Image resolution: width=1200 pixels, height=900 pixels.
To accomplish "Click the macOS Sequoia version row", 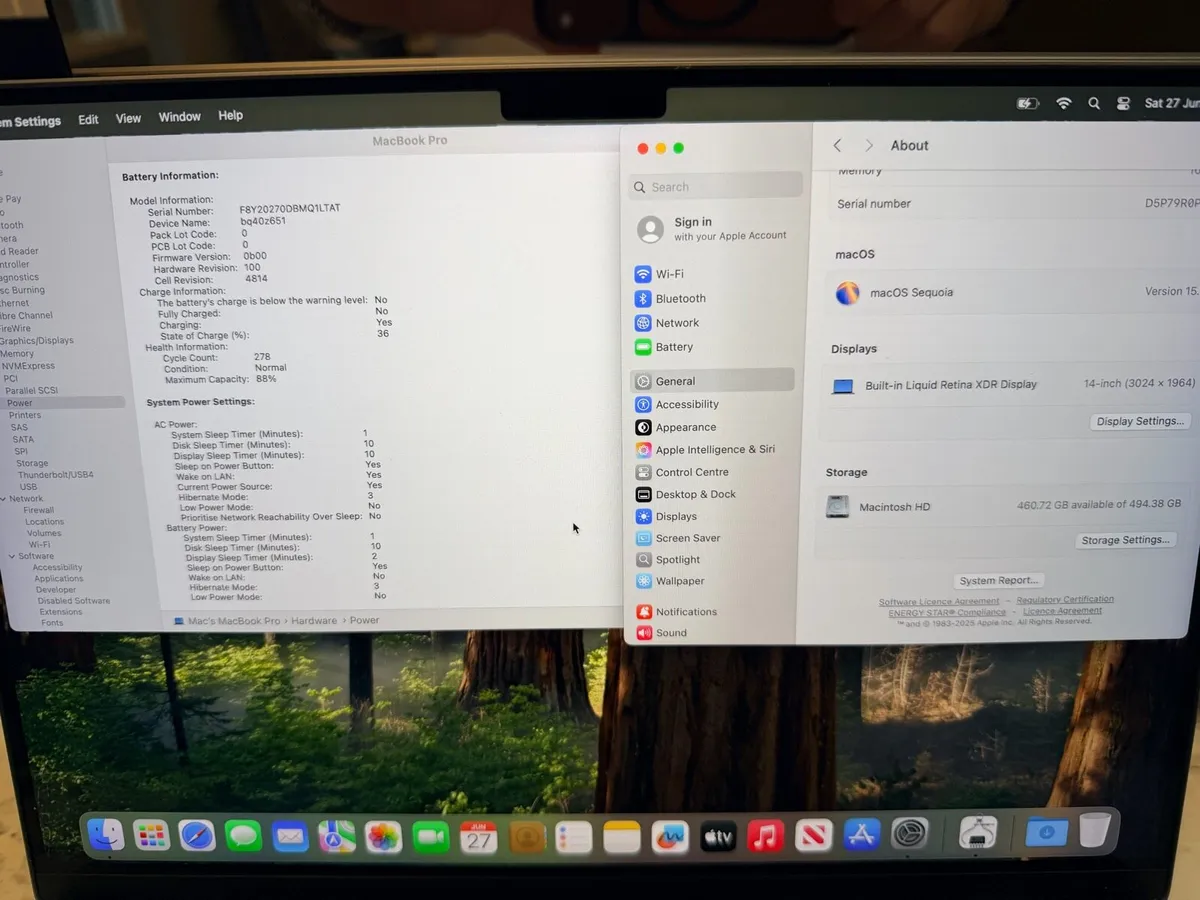I will 1010,293.
